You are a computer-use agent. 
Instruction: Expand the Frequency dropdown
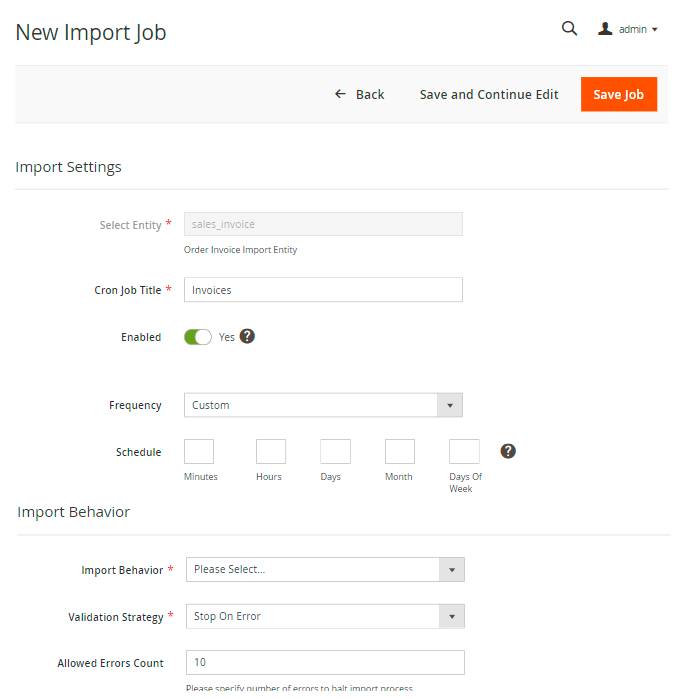pyautogui.click(x=323, y=405)
